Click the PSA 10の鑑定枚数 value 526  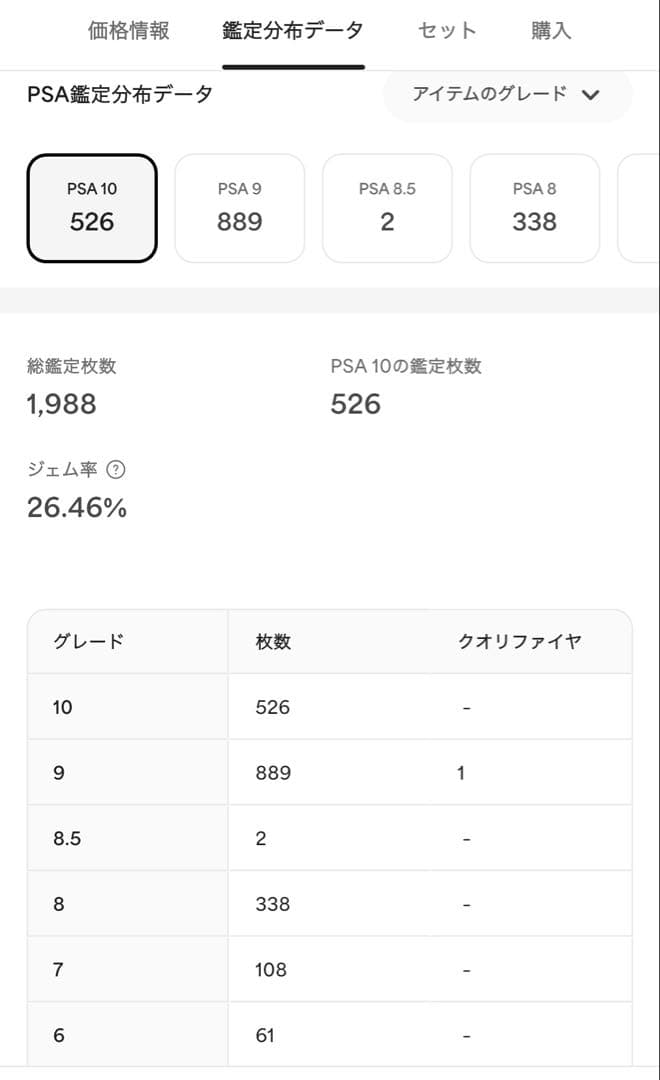pyautogui.click(x=356, y=405)
